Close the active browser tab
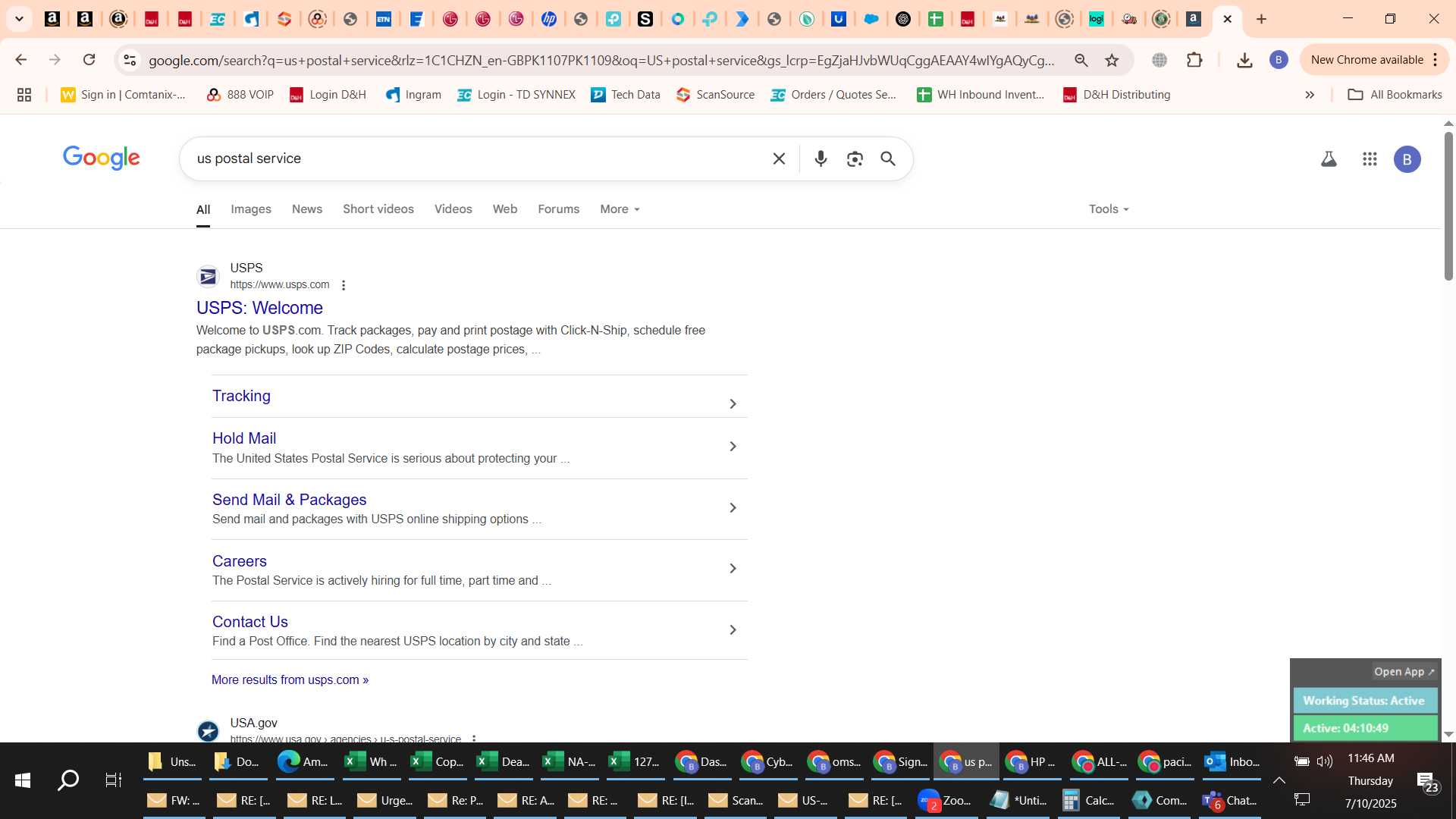This screenshot has width=1456, height=819. pos(1228,19)
